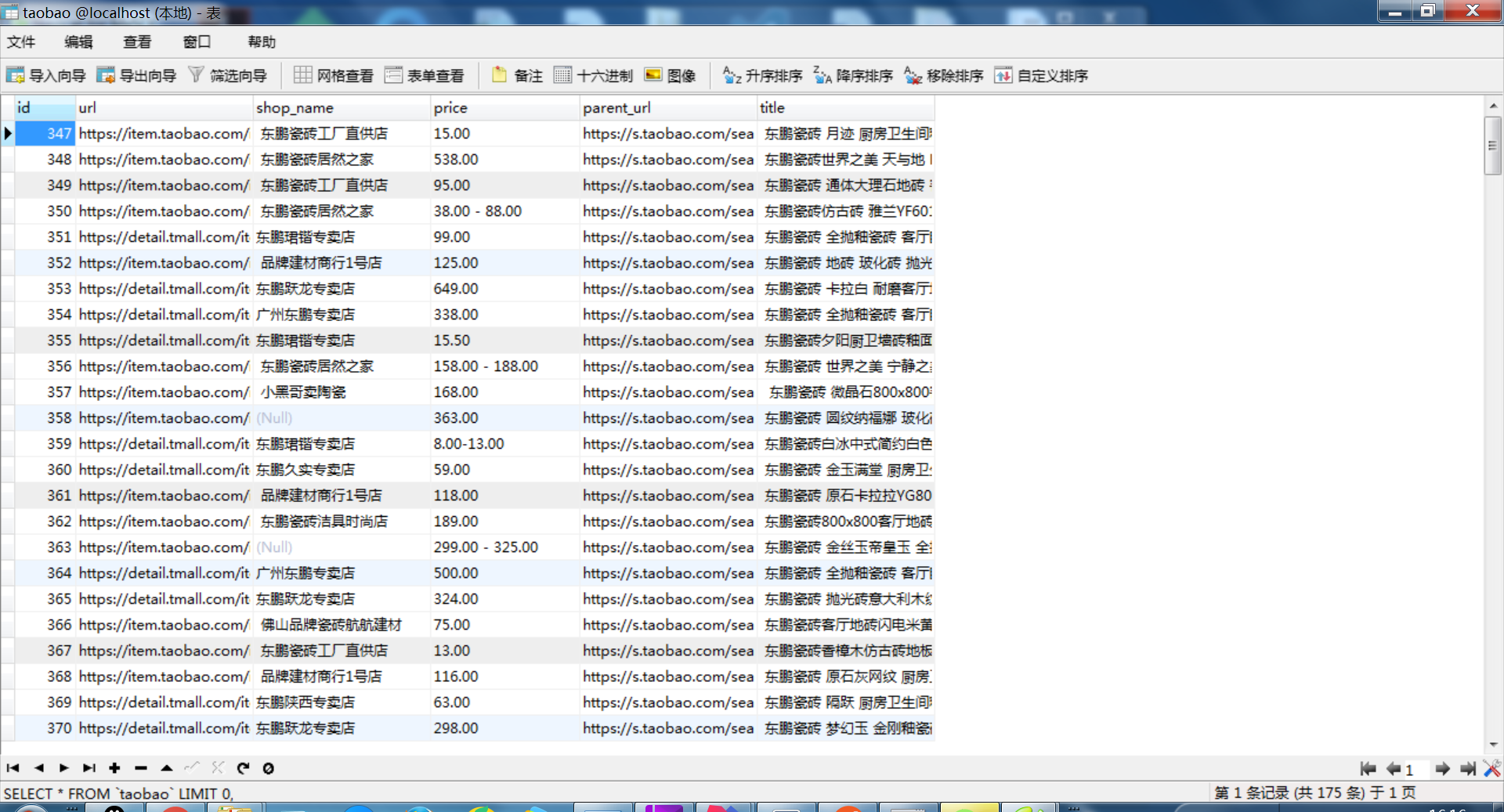1504x812 pixels.
Task: Select the (Null) shop_name in row 358
Action: (342, 417)
